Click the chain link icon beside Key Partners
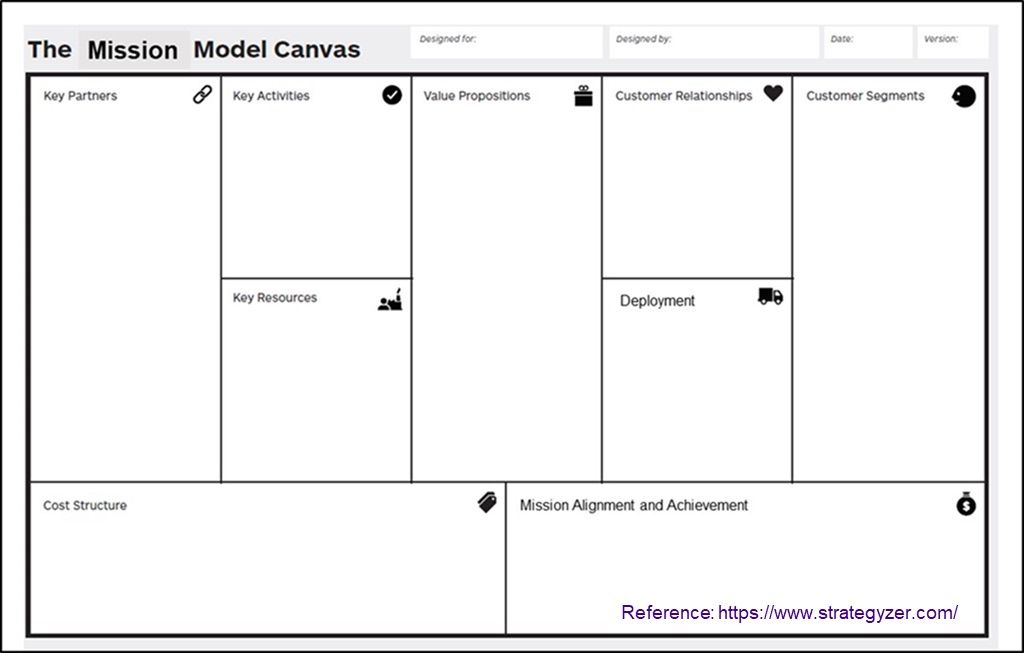 click(x=200, y=93)
